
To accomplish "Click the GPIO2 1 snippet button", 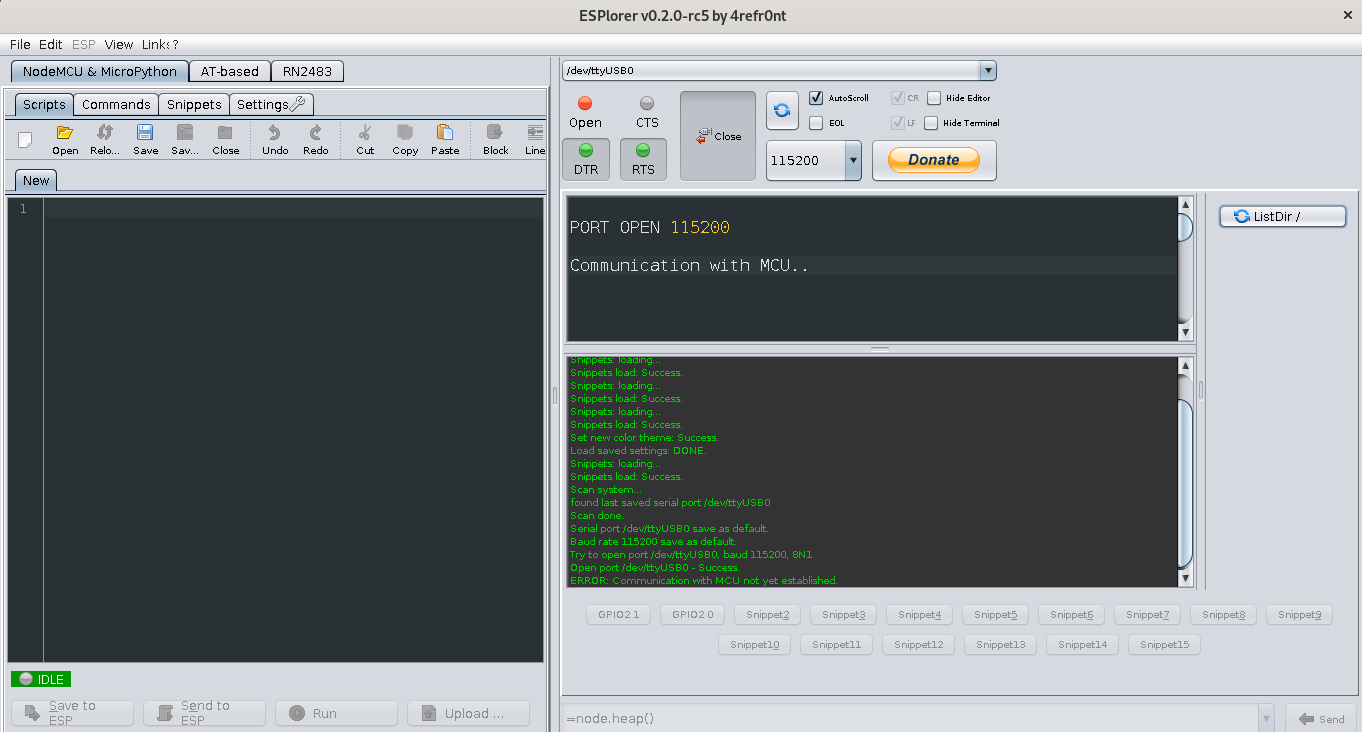I will pos(619,614).
